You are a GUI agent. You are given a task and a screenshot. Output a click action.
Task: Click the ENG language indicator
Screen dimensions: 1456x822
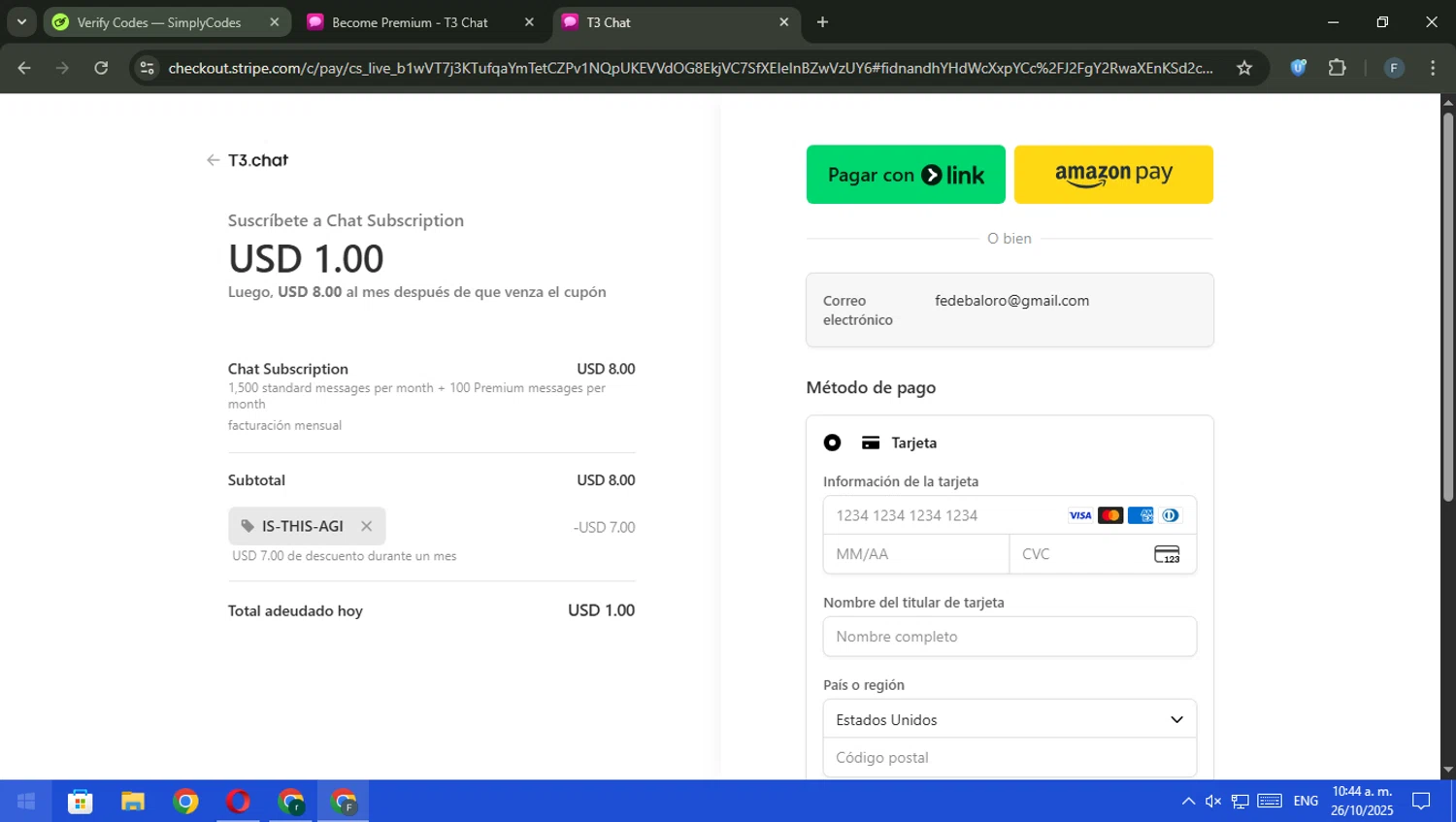click(x=1306, y=802)
